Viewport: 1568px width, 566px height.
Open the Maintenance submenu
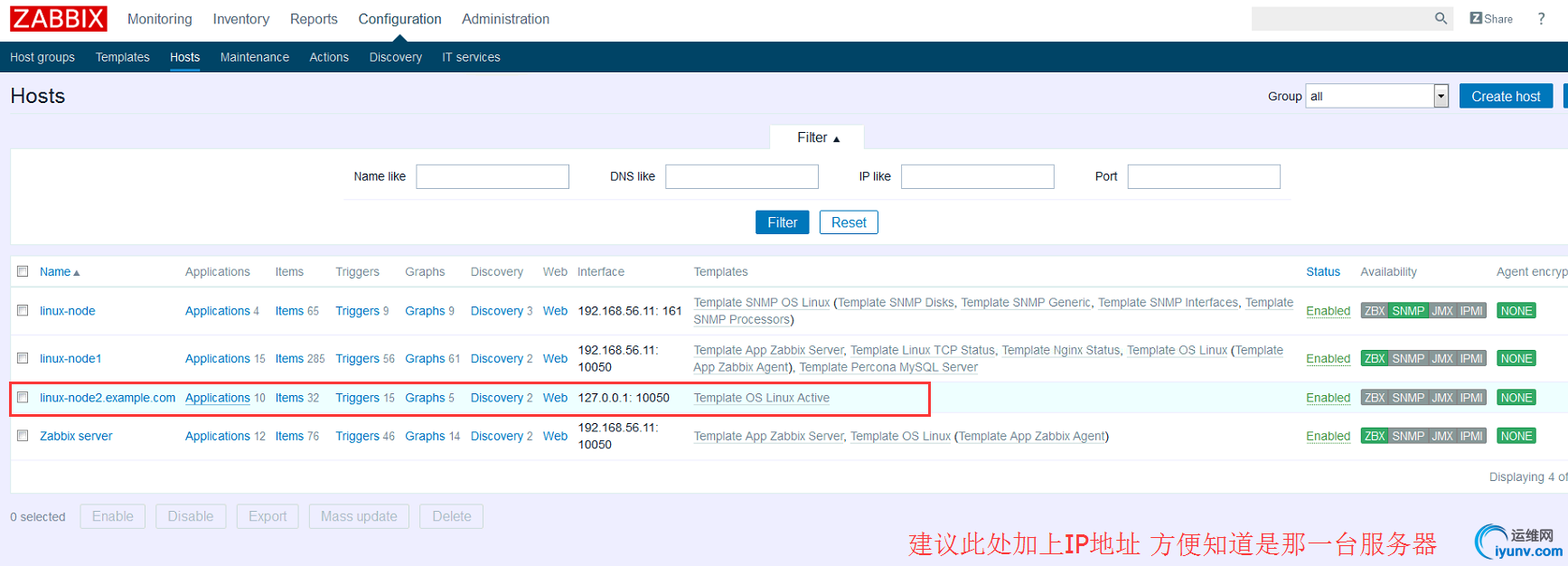coord(255,57)
